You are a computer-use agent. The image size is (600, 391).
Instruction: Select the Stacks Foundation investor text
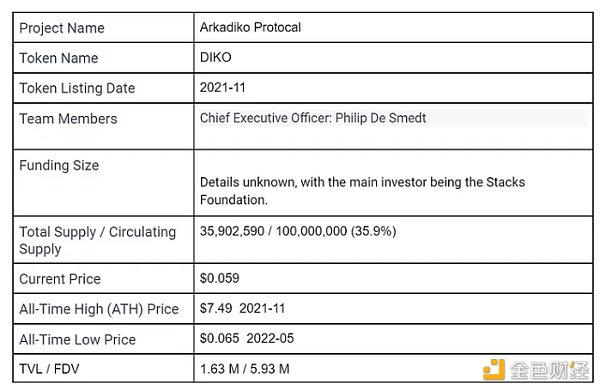coord(362,191)
